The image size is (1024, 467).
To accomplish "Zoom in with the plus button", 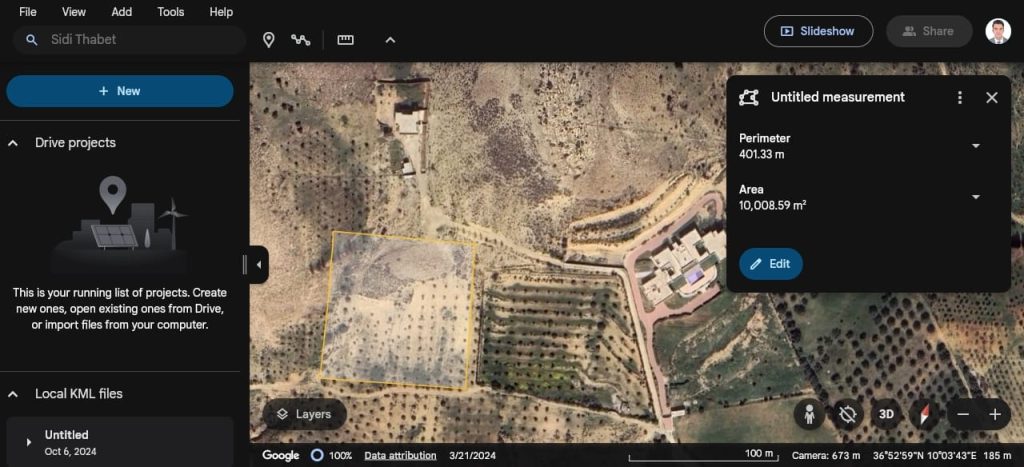I will click(x=995, y=414).
